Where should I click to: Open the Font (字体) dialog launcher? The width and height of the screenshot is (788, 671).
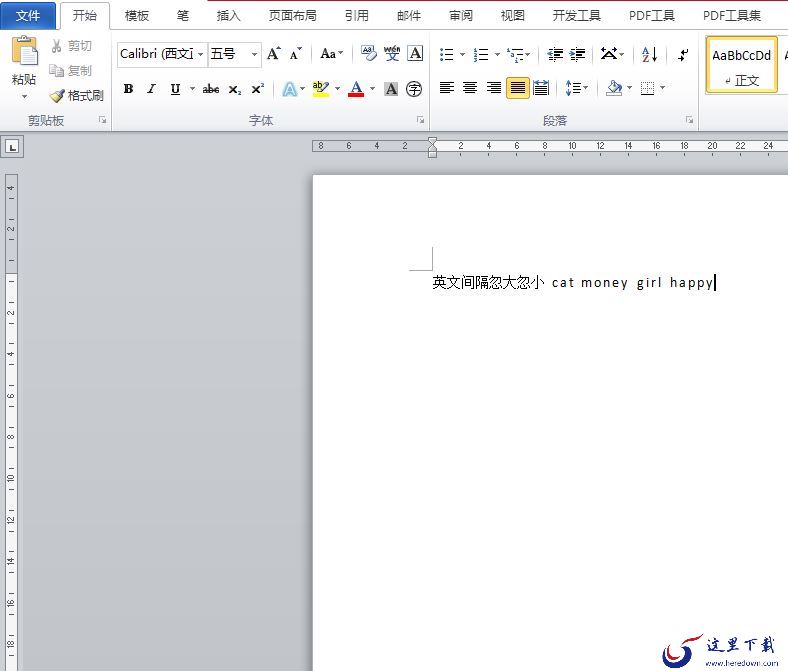(420, 120)
